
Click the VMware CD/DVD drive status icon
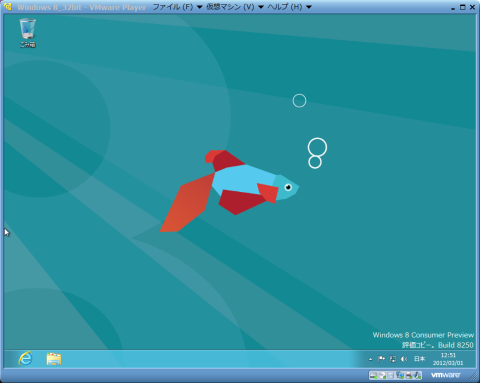[x=382, y=376]
